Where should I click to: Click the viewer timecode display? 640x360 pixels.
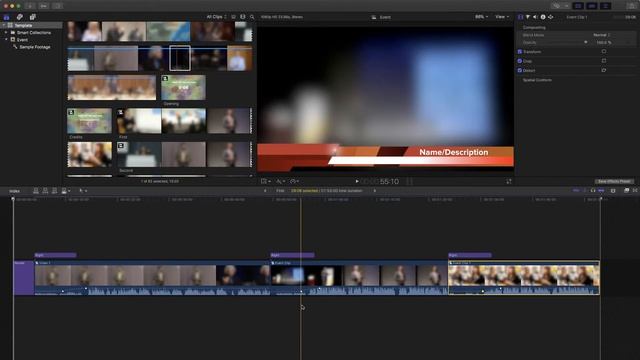380,182
